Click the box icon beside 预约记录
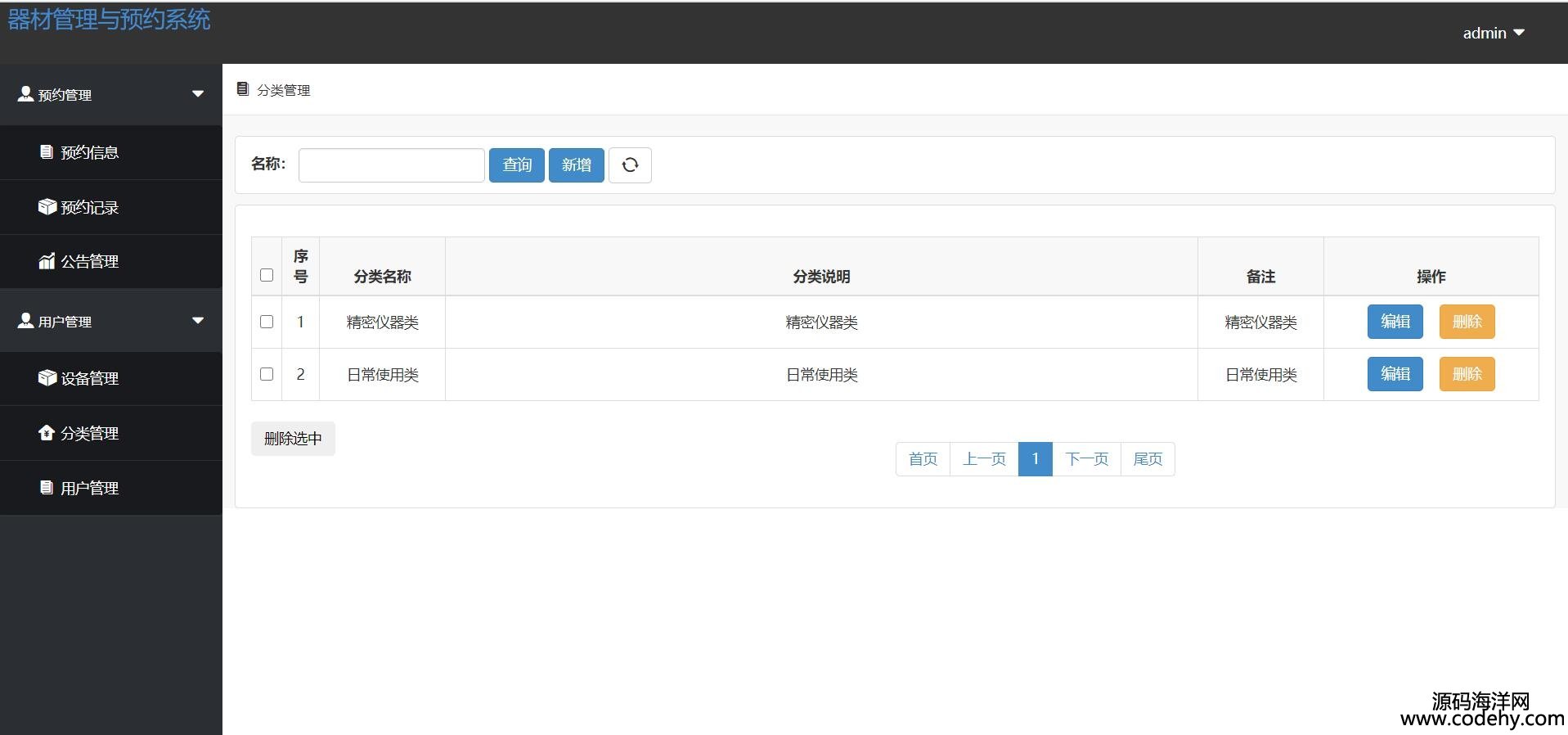This screenshot has height=735, width=1568. point(47,206)
